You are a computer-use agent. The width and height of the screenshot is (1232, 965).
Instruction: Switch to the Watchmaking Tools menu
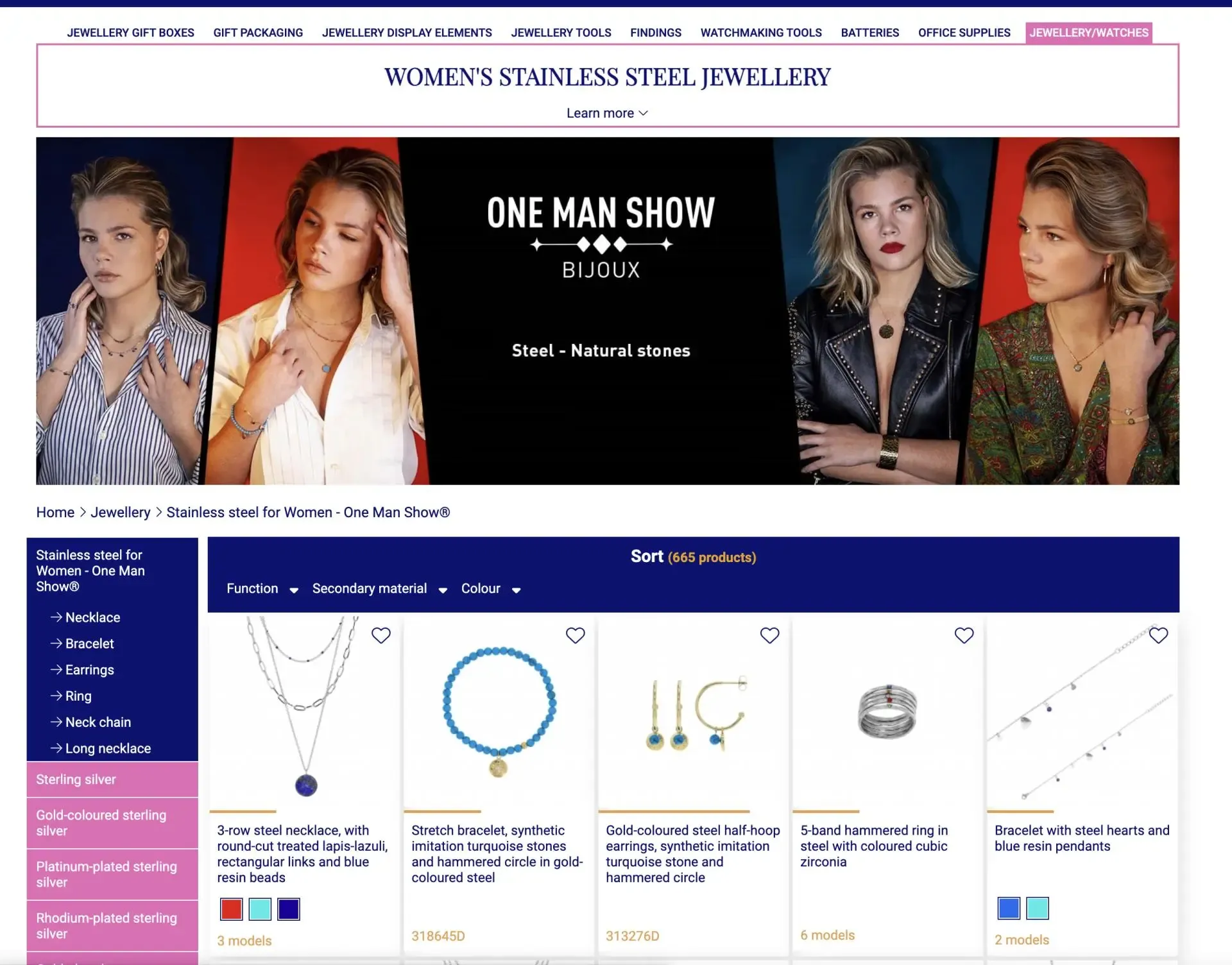(x=761, y=33)
